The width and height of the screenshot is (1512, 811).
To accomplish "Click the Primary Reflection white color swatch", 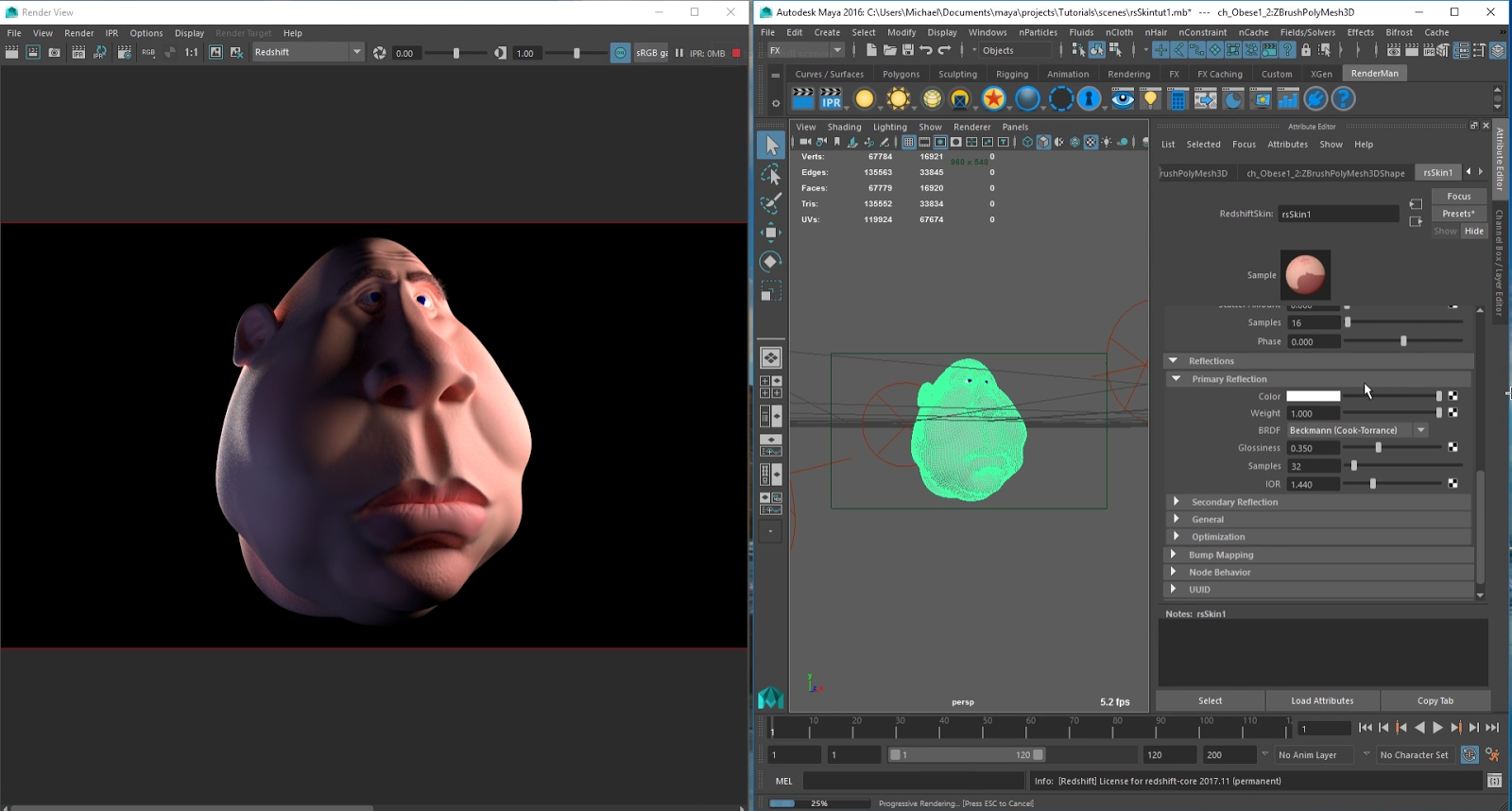I will [x=1313, y=396].
